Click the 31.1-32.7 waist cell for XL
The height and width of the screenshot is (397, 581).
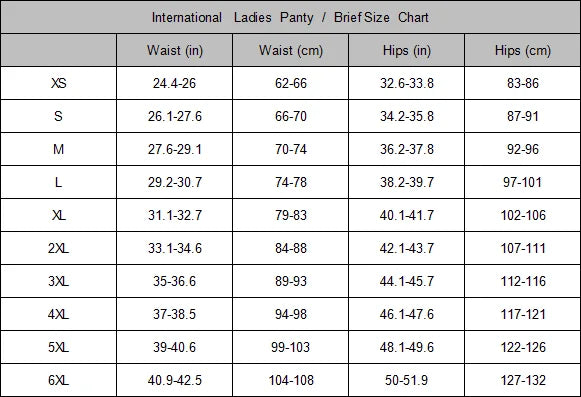coord(175,215)
